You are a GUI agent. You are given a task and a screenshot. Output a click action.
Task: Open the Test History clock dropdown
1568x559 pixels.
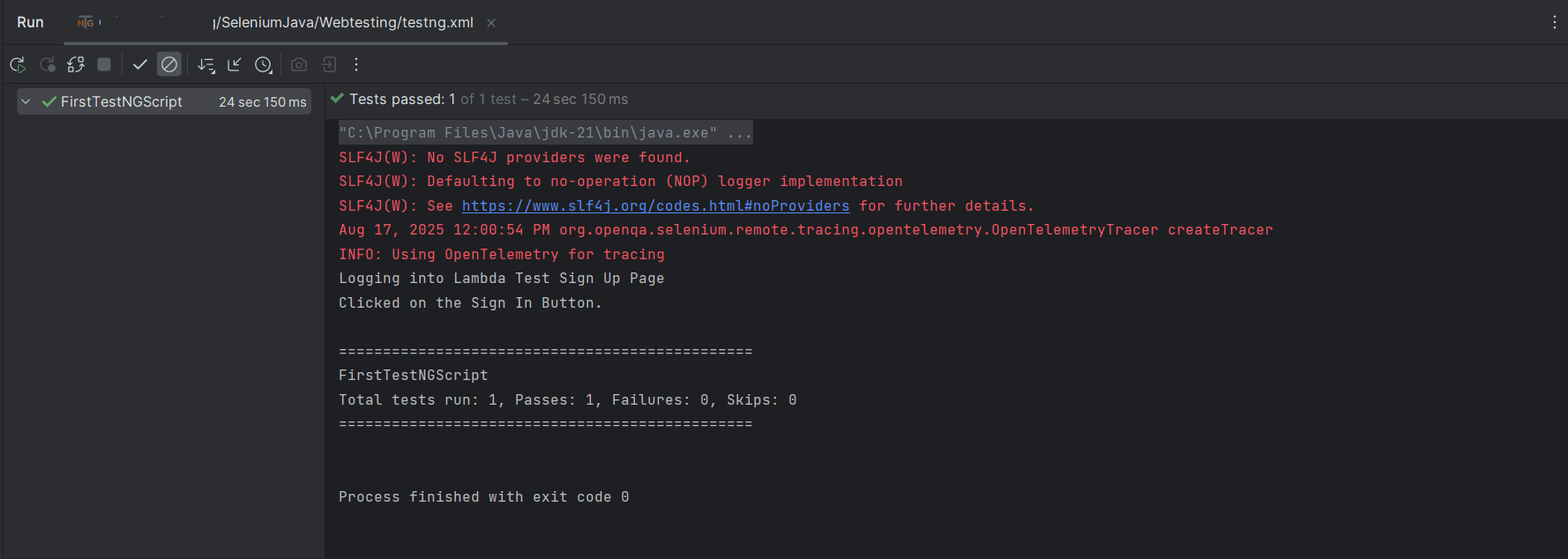264,64
